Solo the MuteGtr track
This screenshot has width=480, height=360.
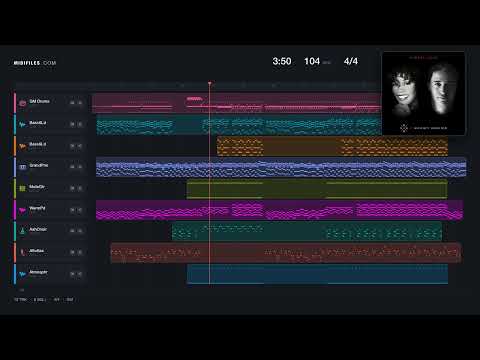tap(80, 188)
